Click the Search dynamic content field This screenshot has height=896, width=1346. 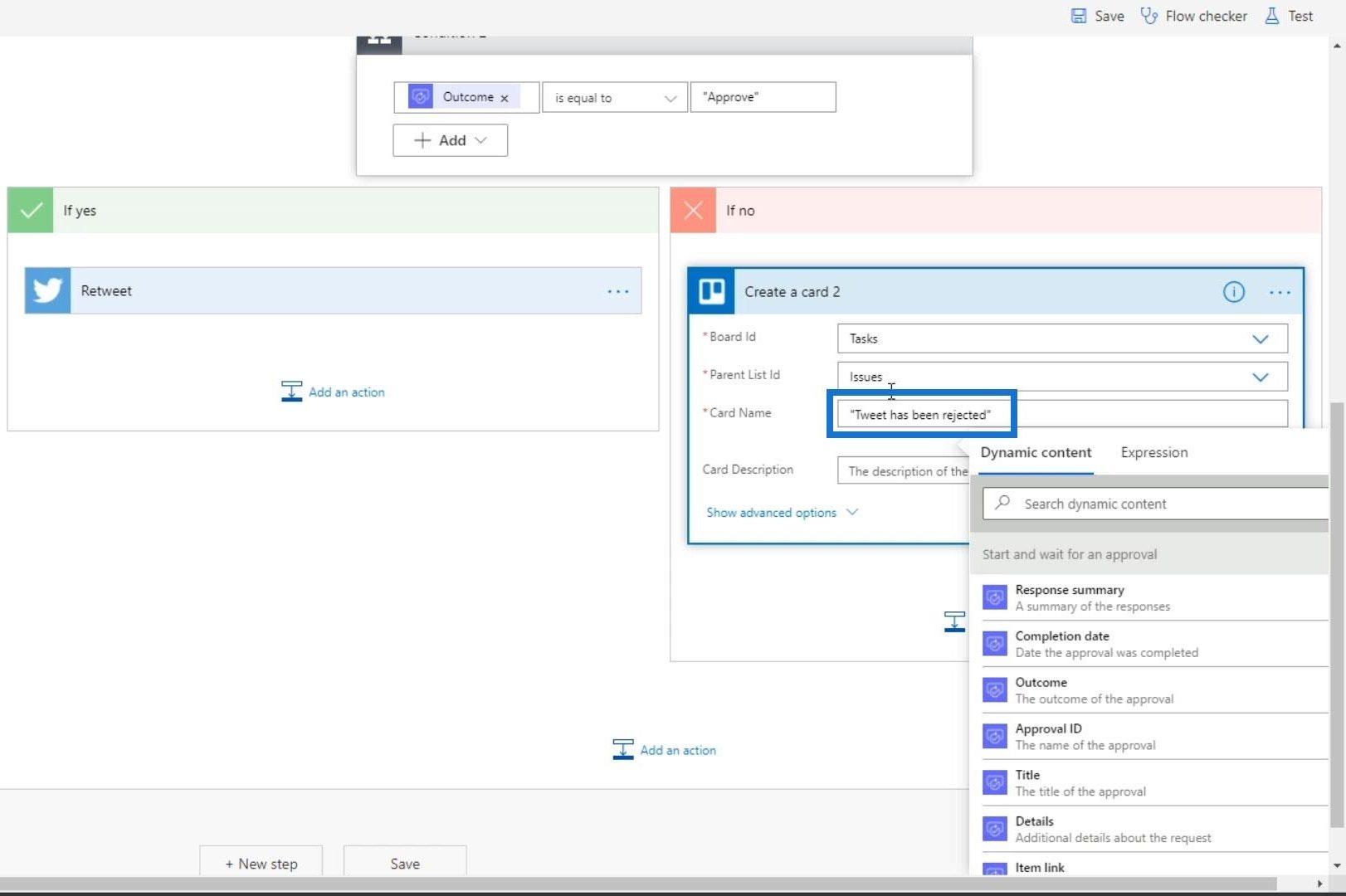click(x=1155, y=504)
